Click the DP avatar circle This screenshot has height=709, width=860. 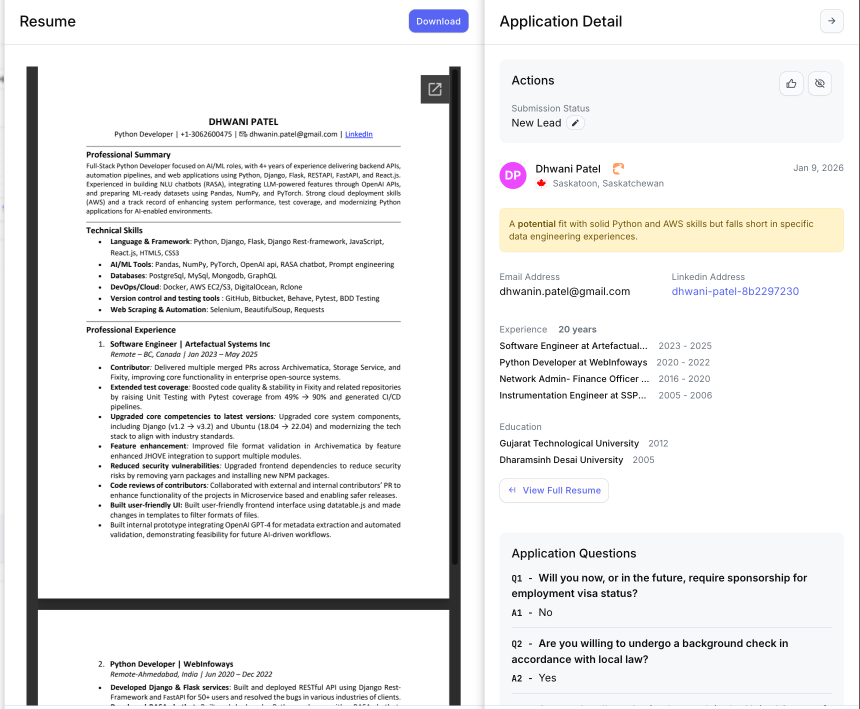513,175
